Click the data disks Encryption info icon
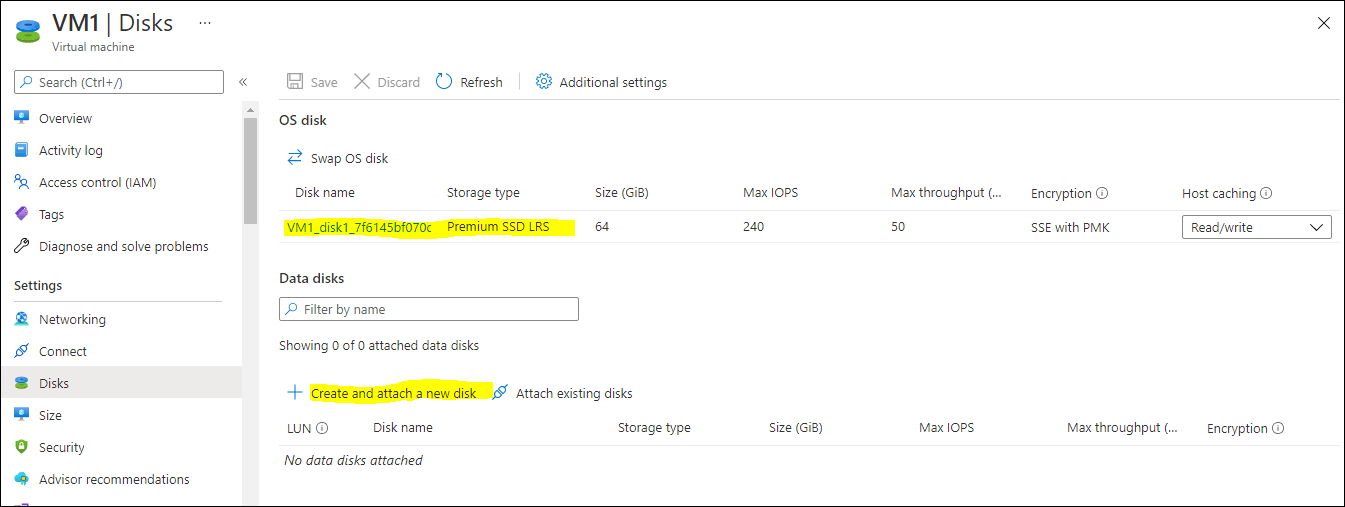The image size is (1345, 507). click(1278, 428)
